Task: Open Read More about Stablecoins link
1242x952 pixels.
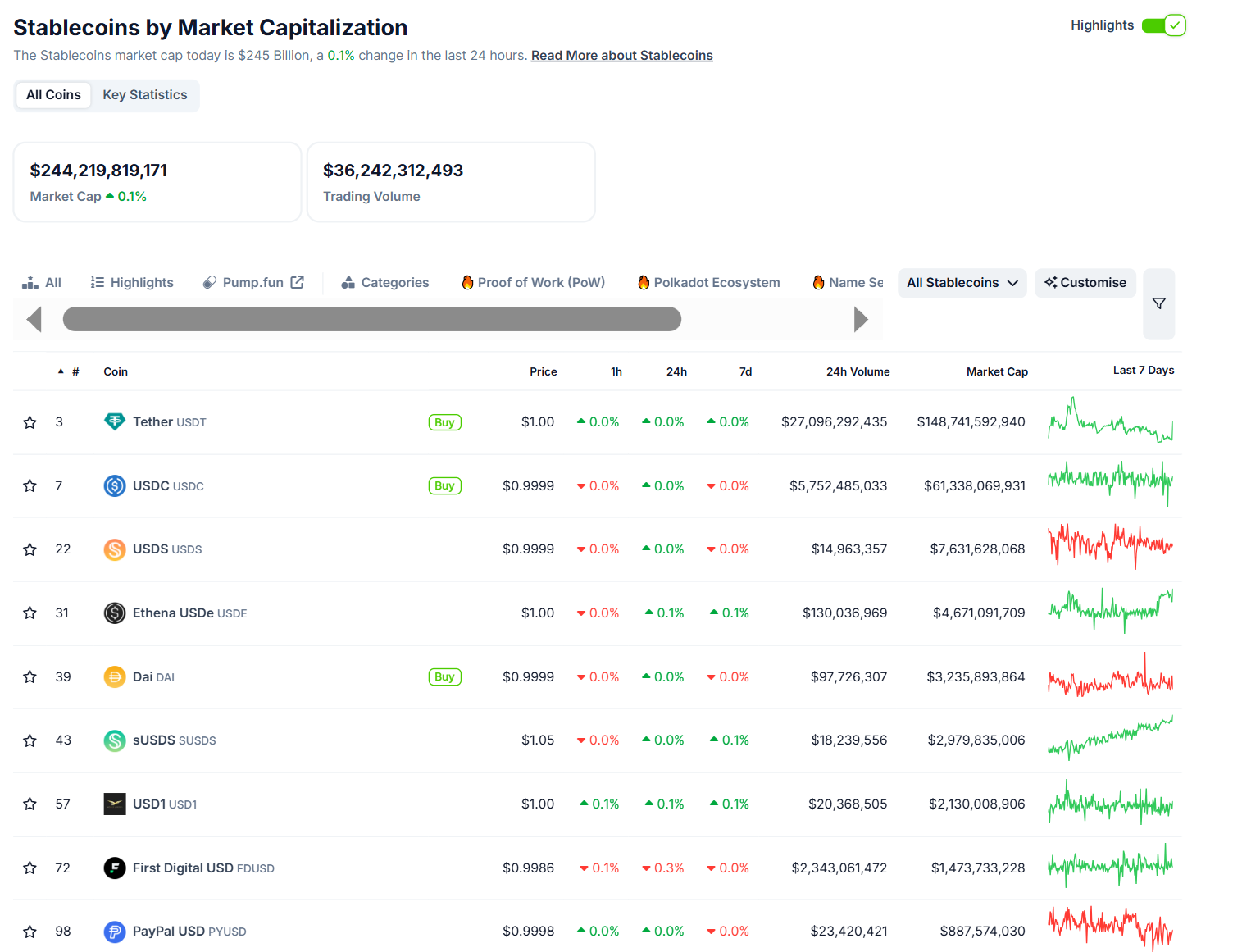Action: [622, 56]
